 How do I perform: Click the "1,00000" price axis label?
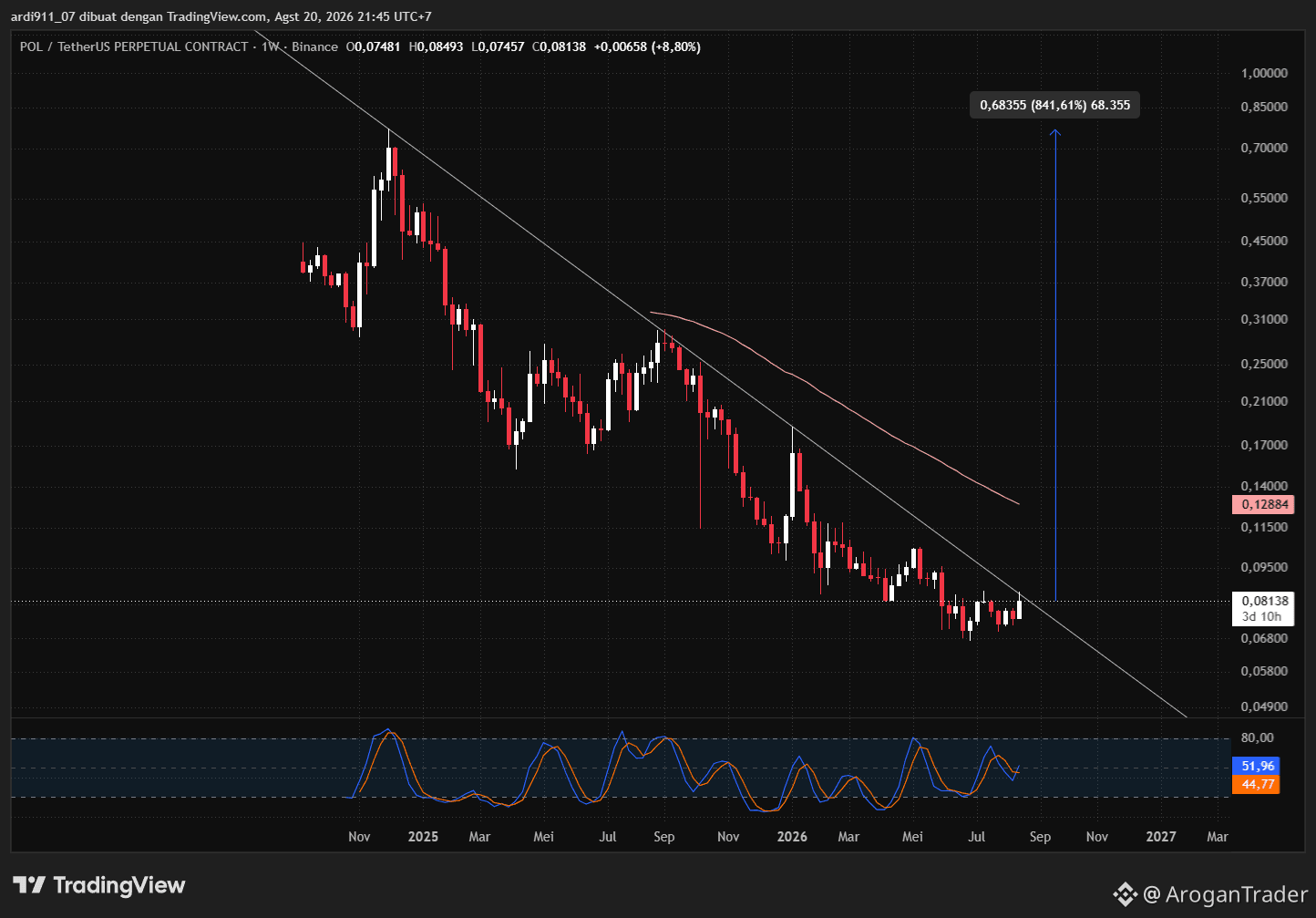coord(1264,73)
